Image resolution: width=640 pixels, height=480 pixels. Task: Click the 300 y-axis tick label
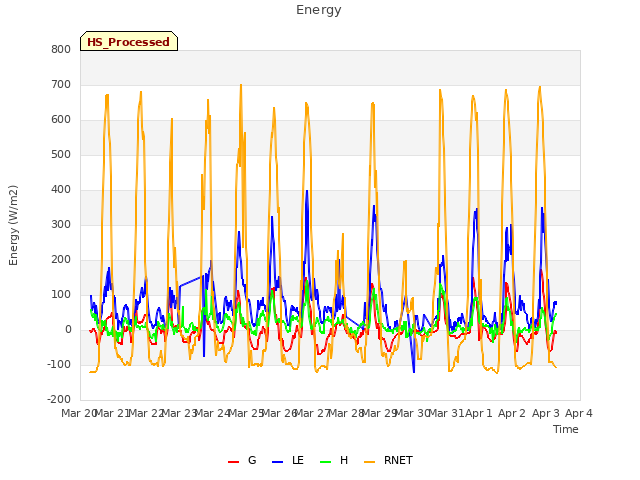click(61, 224)
